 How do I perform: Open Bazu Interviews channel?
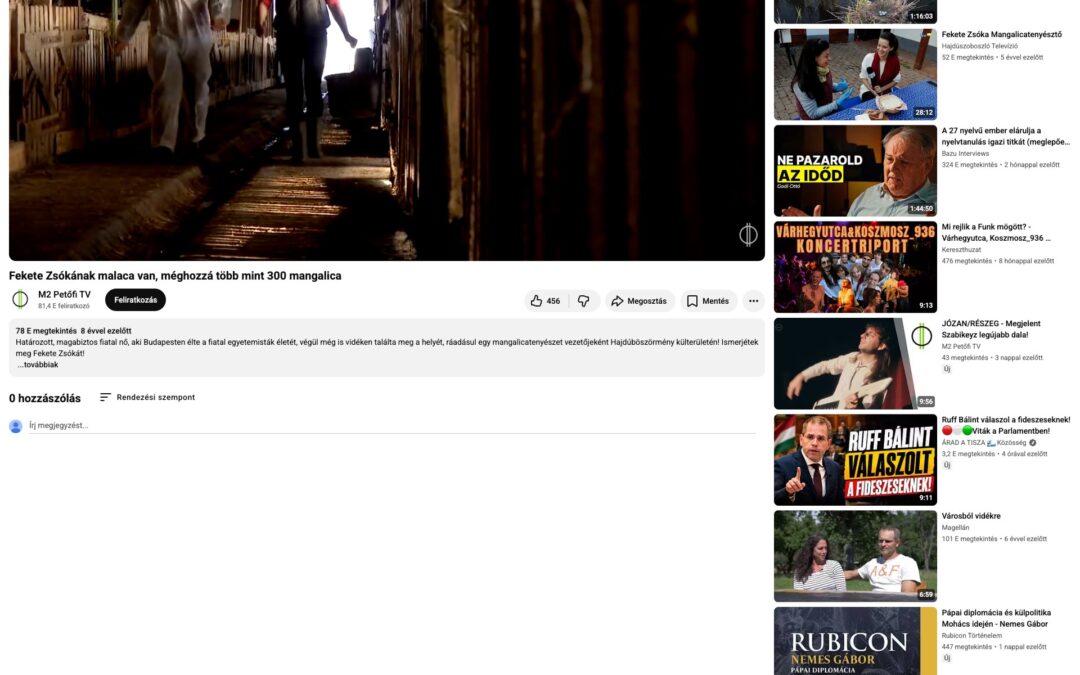pos(965,154)
